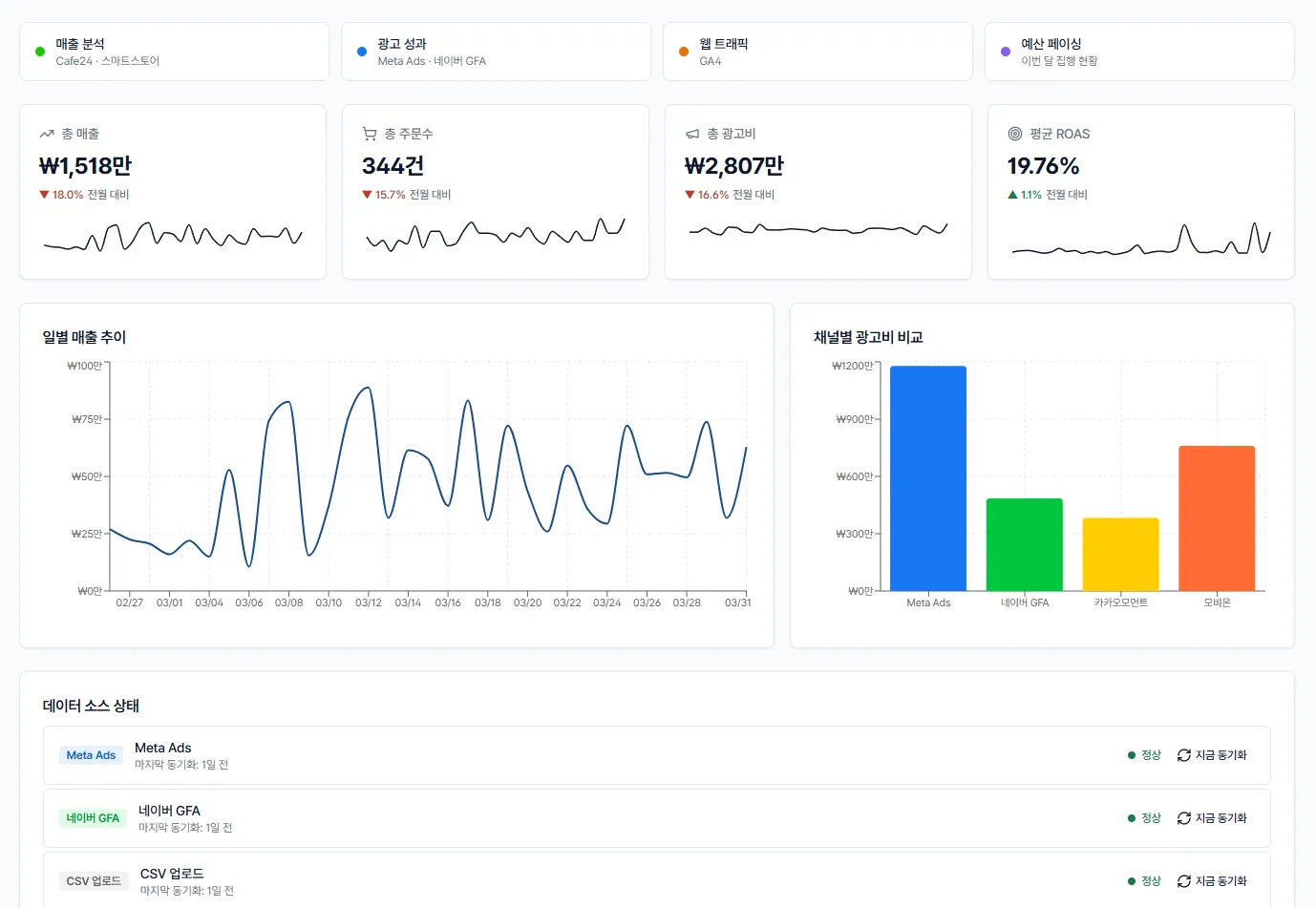Select the yellow 카카오모먼트 bar in the chart
This screenshot has height=908, width=1316.
[1120, 555]
